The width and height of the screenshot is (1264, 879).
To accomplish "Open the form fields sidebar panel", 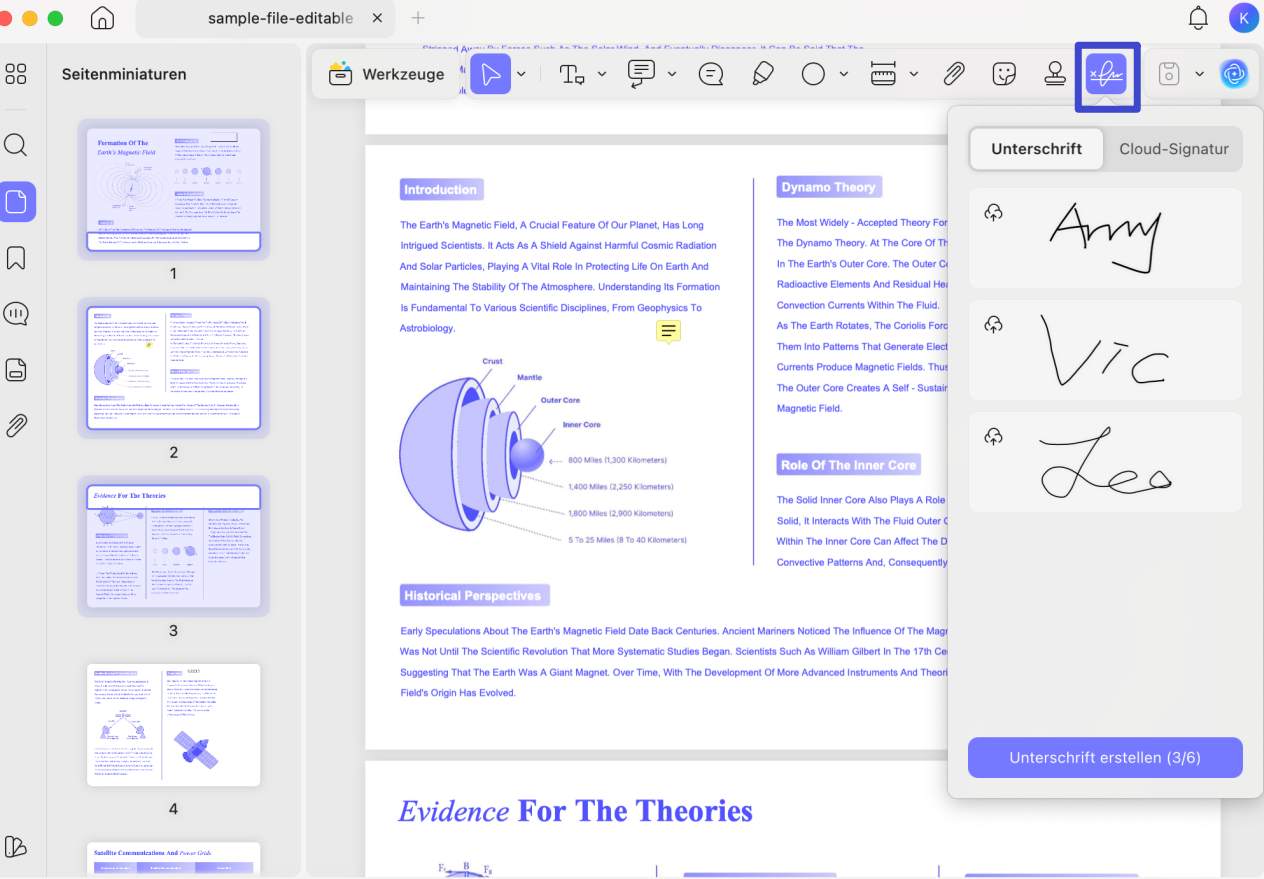I will click(x=16, y=370).
